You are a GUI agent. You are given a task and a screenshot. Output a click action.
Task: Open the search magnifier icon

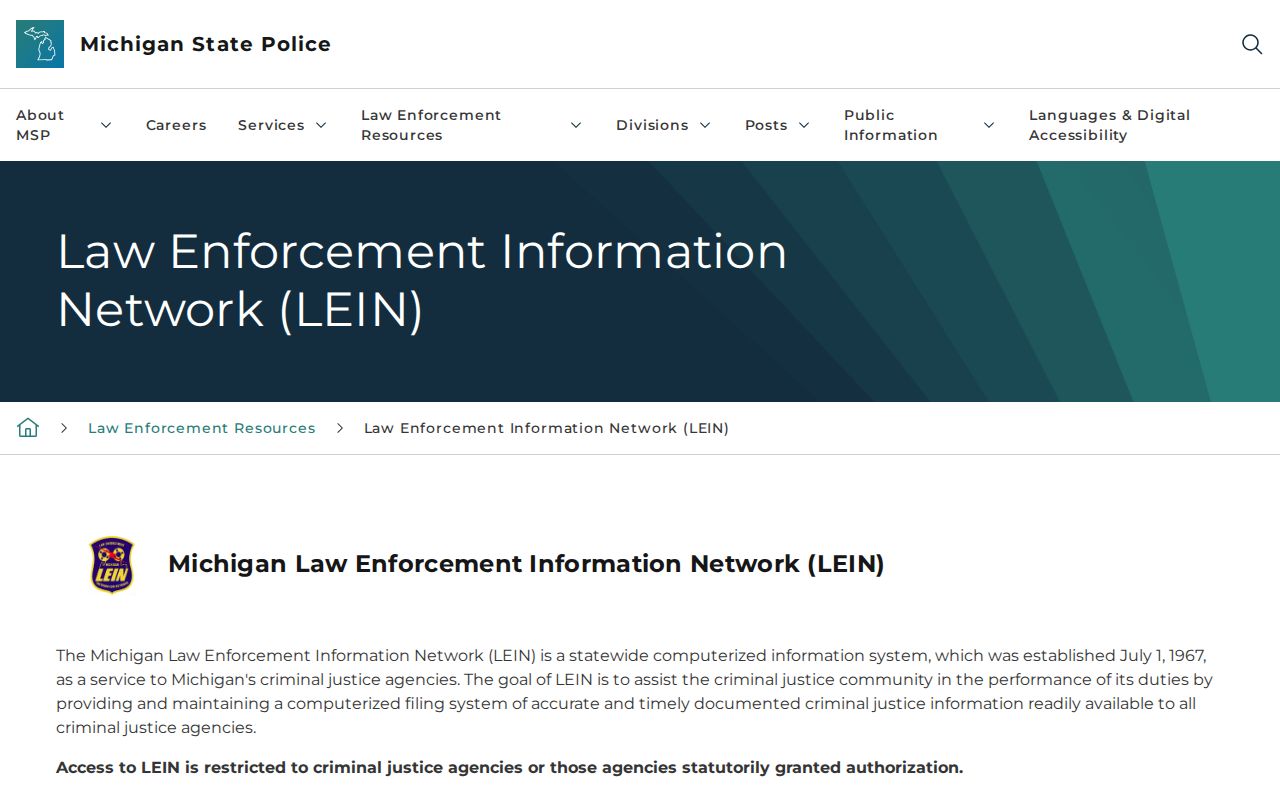coord(1252,44)
